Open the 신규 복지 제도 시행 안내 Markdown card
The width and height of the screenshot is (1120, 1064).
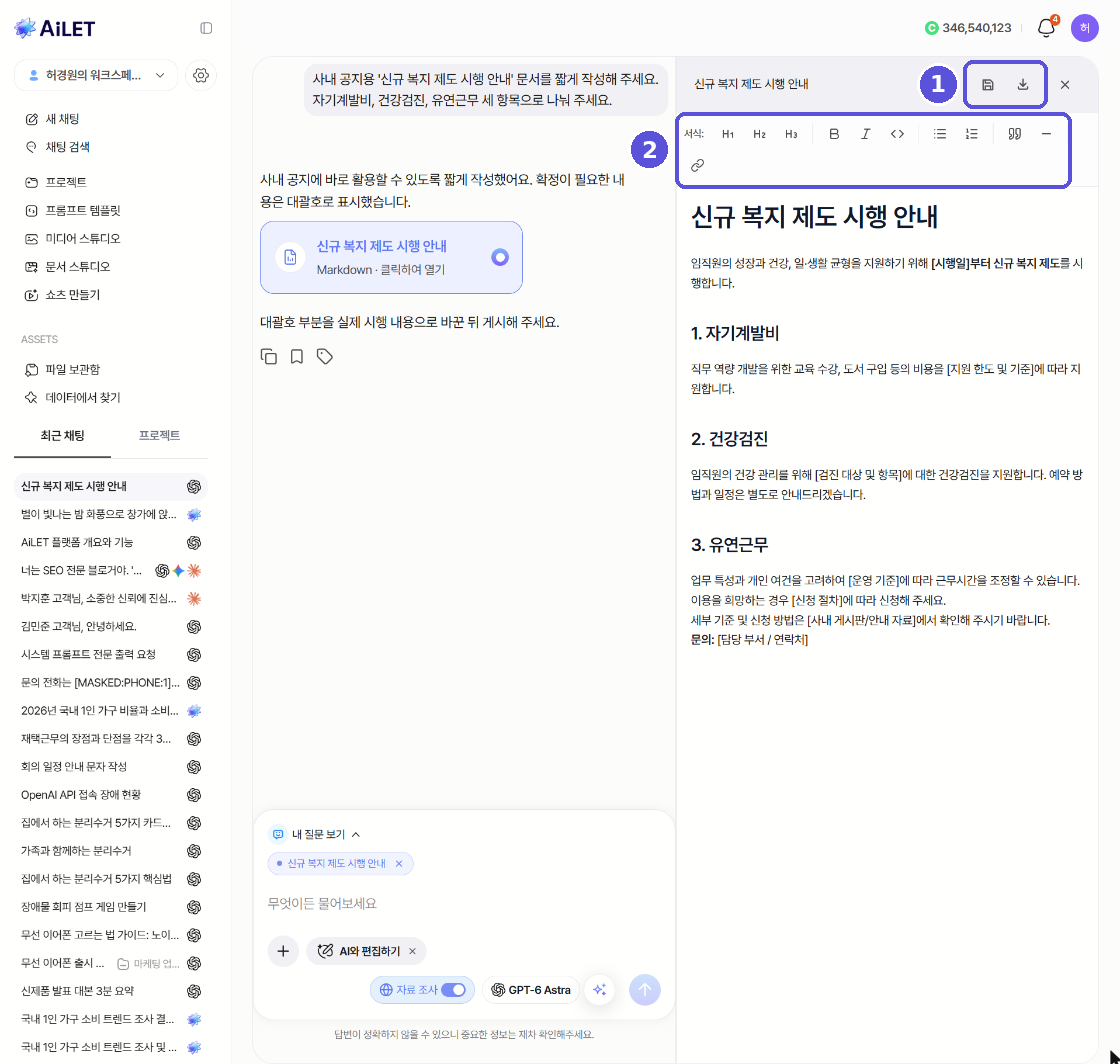pos(391,257)
